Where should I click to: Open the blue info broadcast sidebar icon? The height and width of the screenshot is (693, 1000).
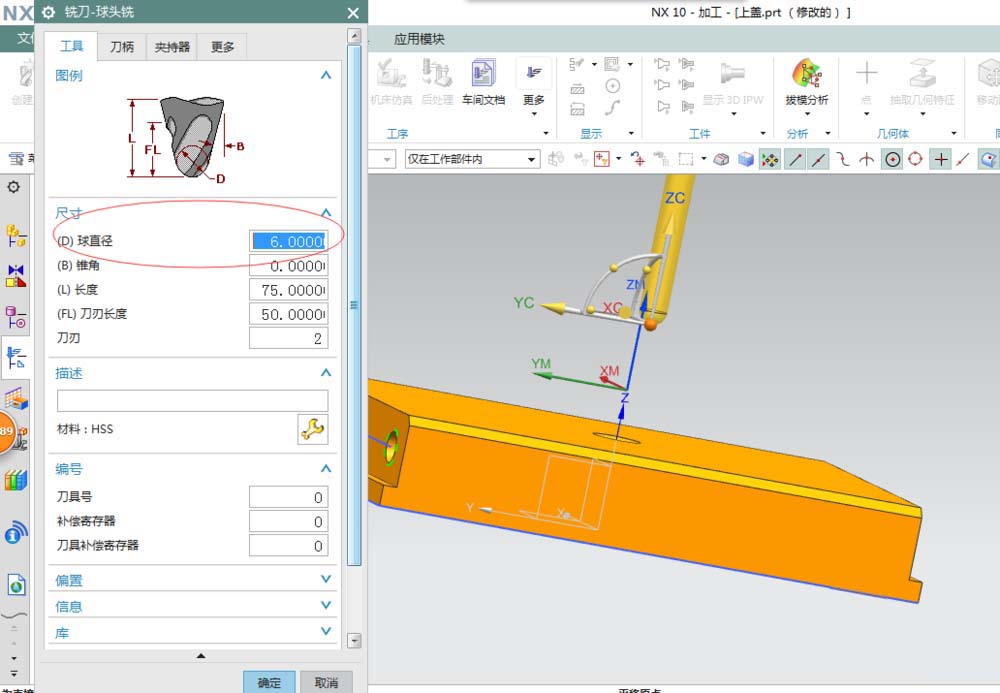[x=15, y=532]
